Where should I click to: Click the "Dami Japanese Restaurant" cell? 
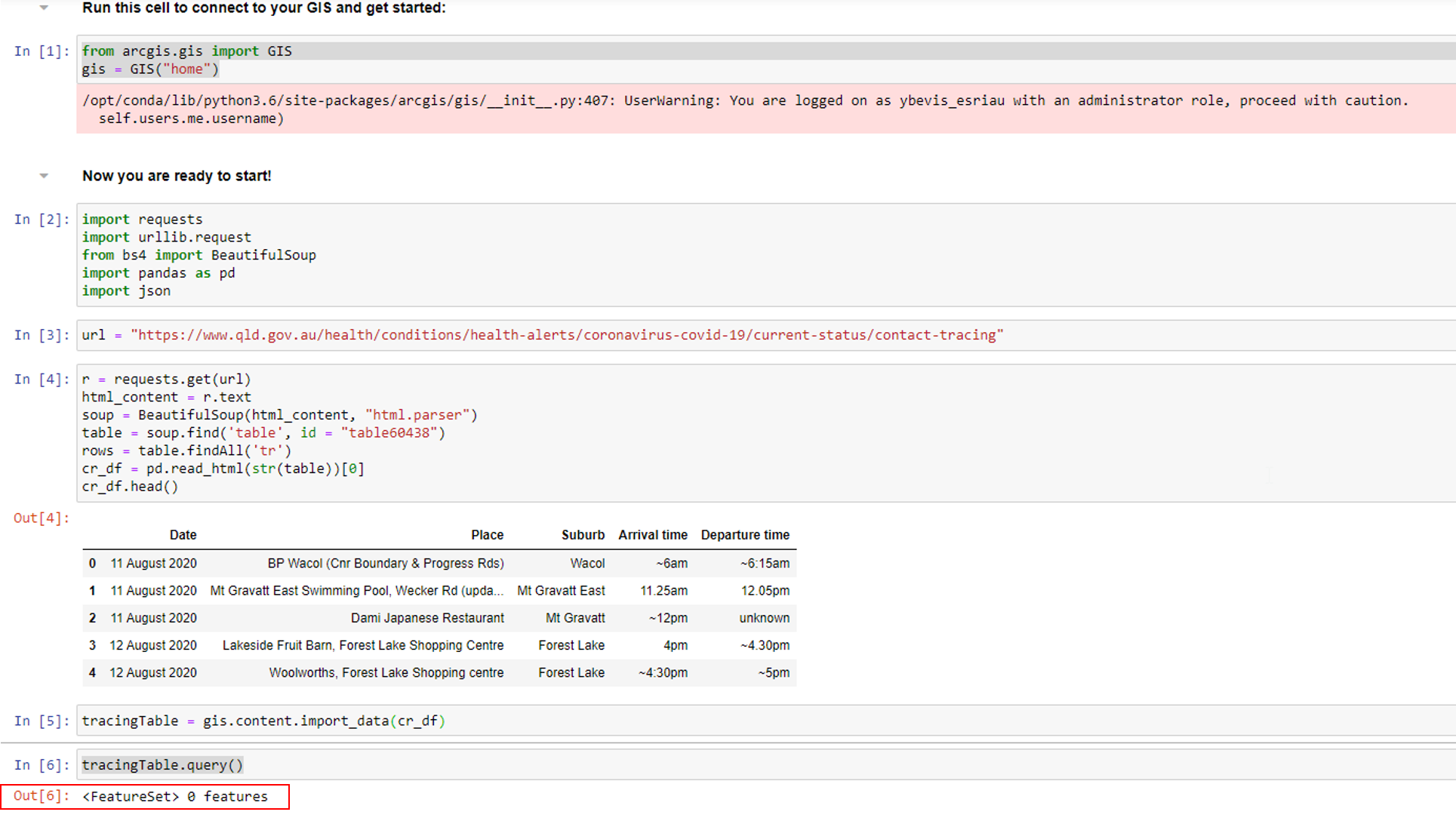pyautogui.click(x=427, y=618)
